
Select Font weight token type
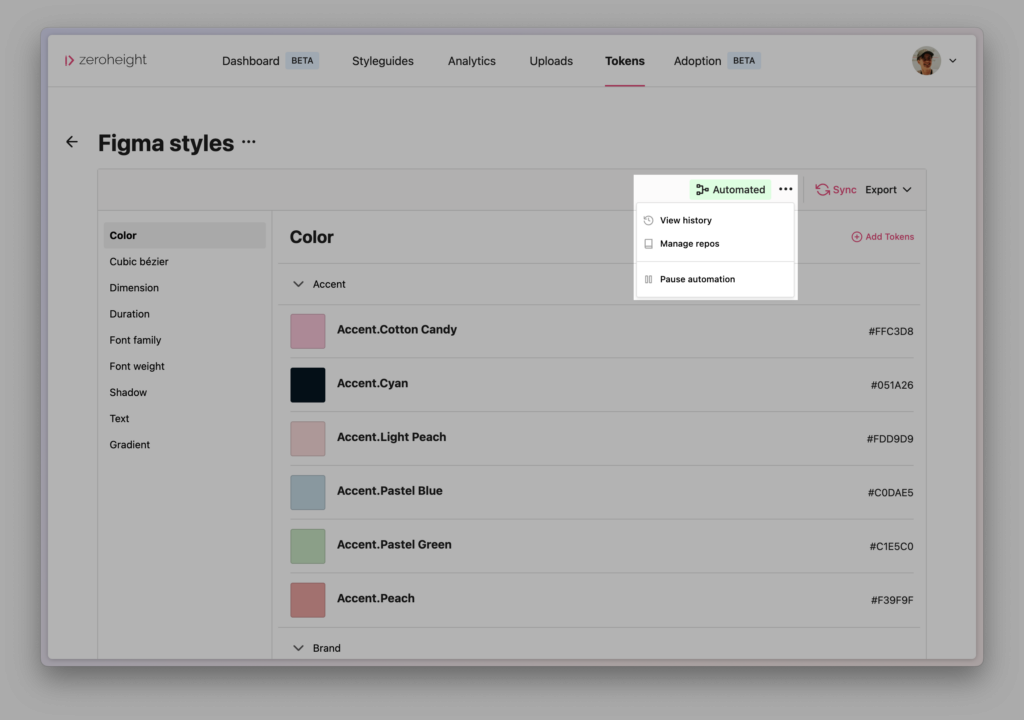point(185,366)
